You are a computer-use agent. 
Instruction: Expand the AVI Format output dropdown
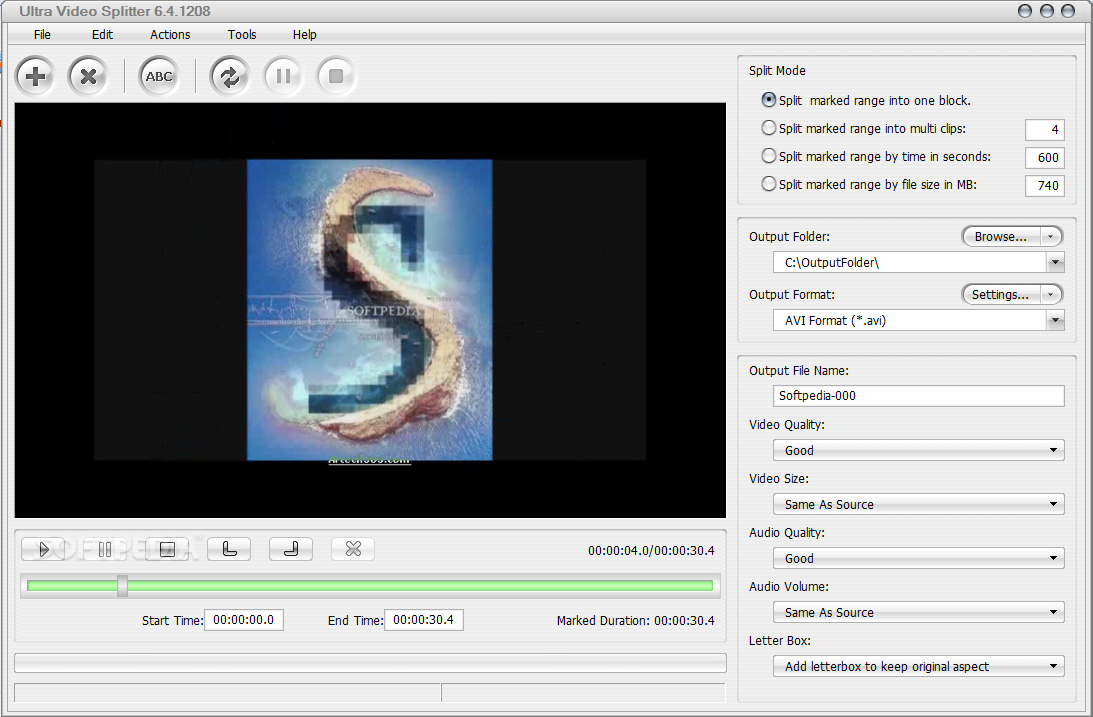point(1055,321)
